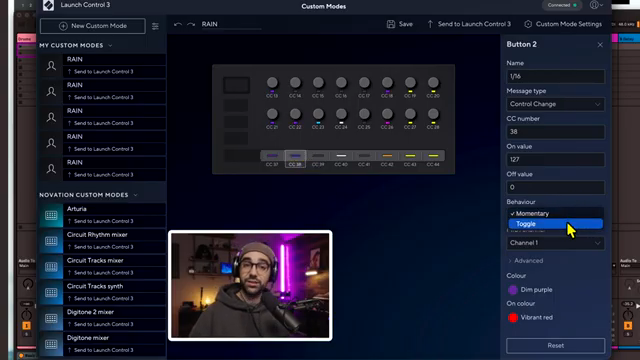Pick the Vibrant red on colour swatch
This screenshot has height=360, width=640.
(x=513, y=318)
